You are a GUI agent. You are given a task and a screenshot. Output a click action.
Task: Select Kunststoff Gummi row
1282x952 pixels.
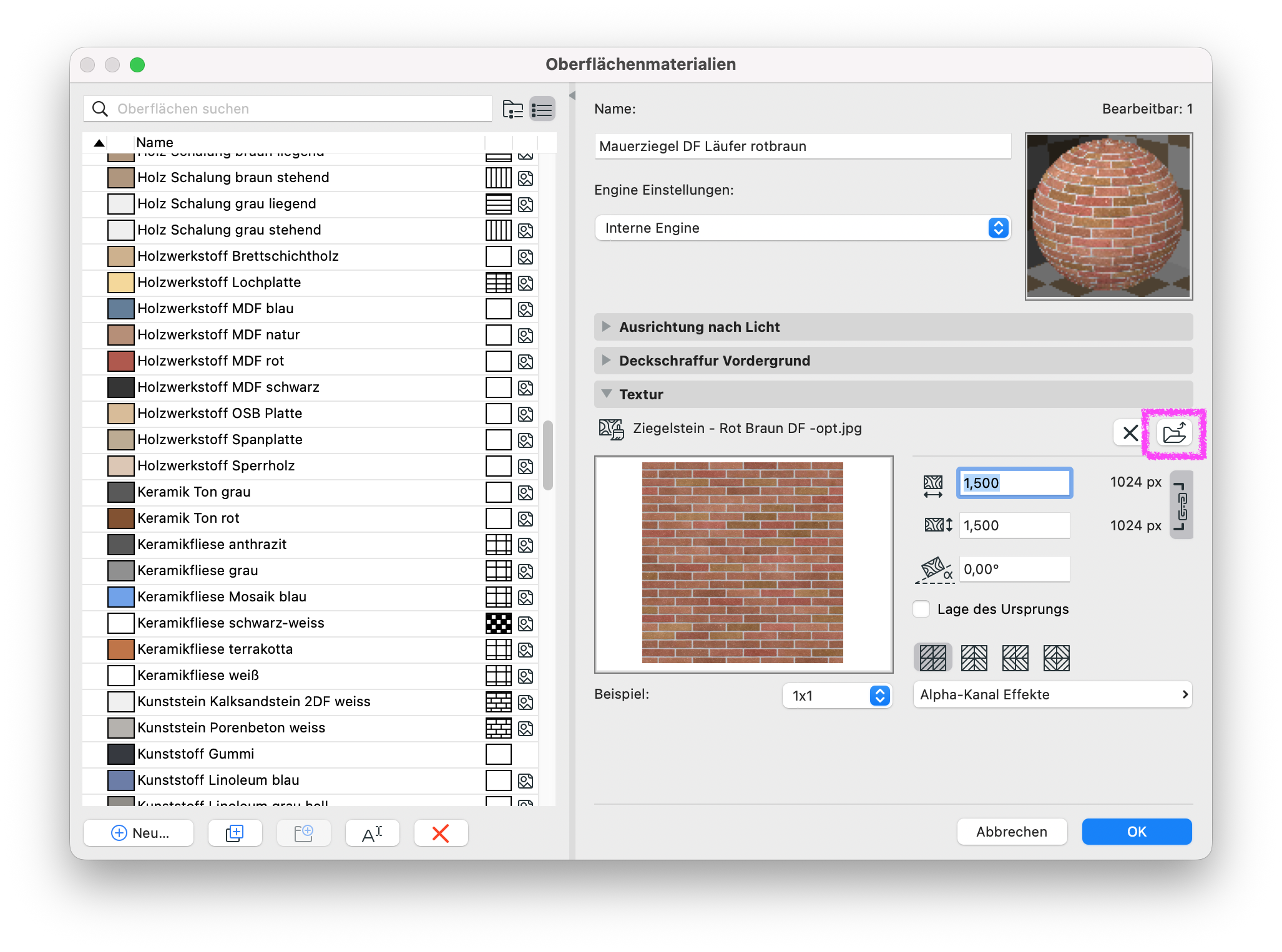[x=310, y=754]
